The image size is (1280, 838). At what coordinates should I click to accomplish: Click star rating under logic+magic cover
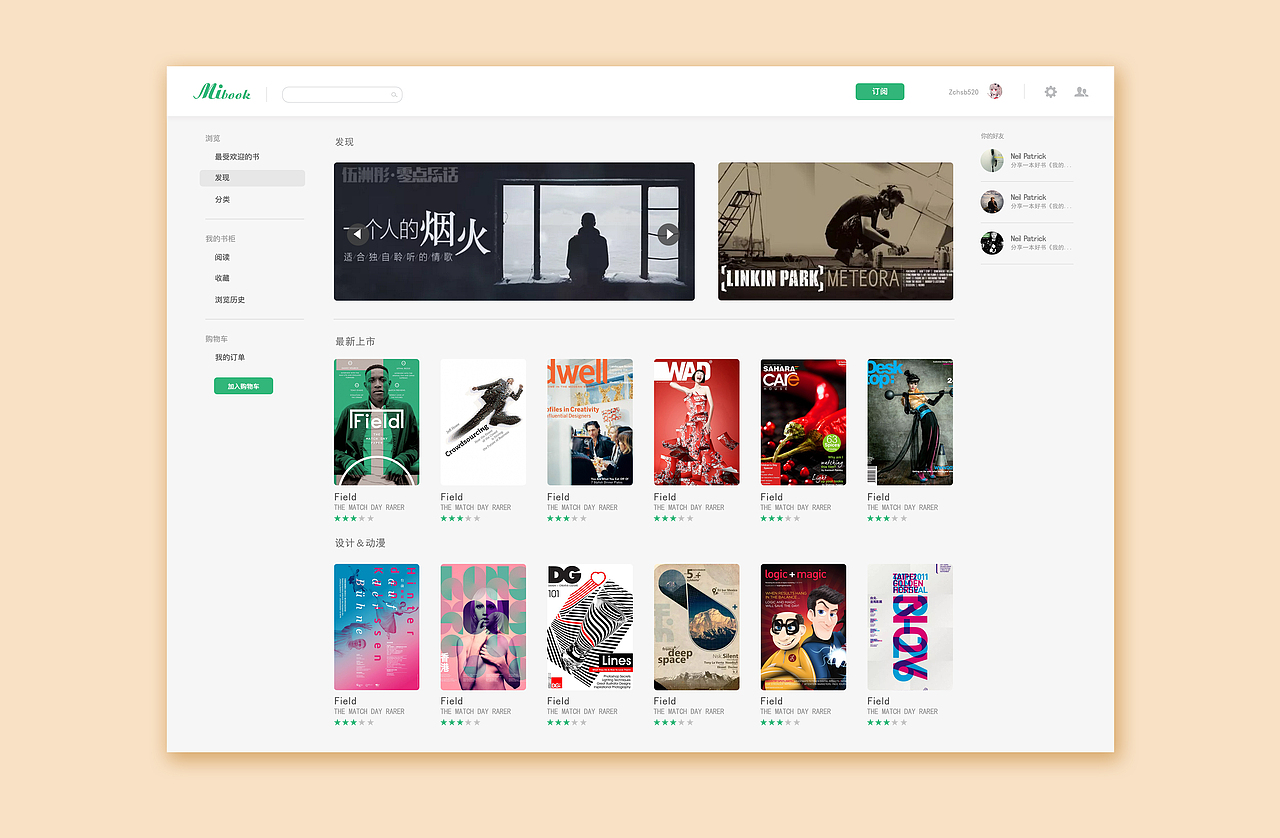coord(781,722)
